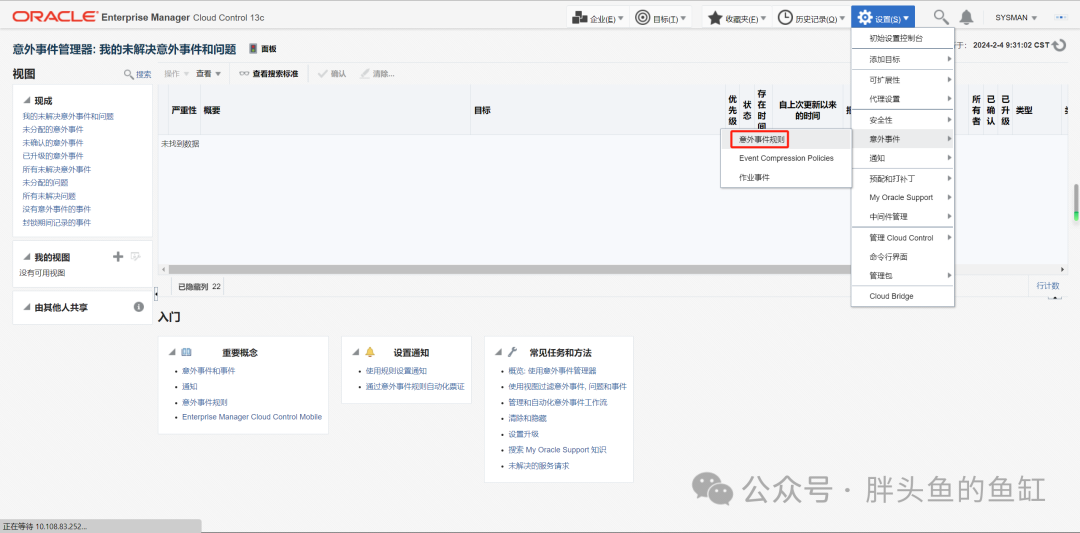Expand the My Oracle Support submenu
The image size is (1080, 533).
click(903, 198)
